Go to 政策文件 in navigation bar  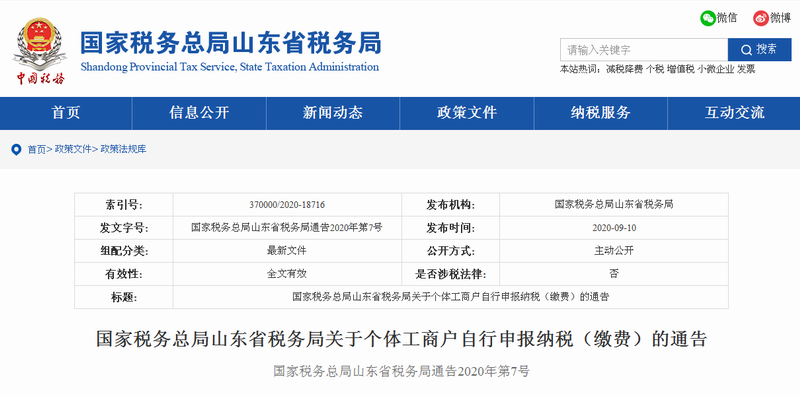467,113
